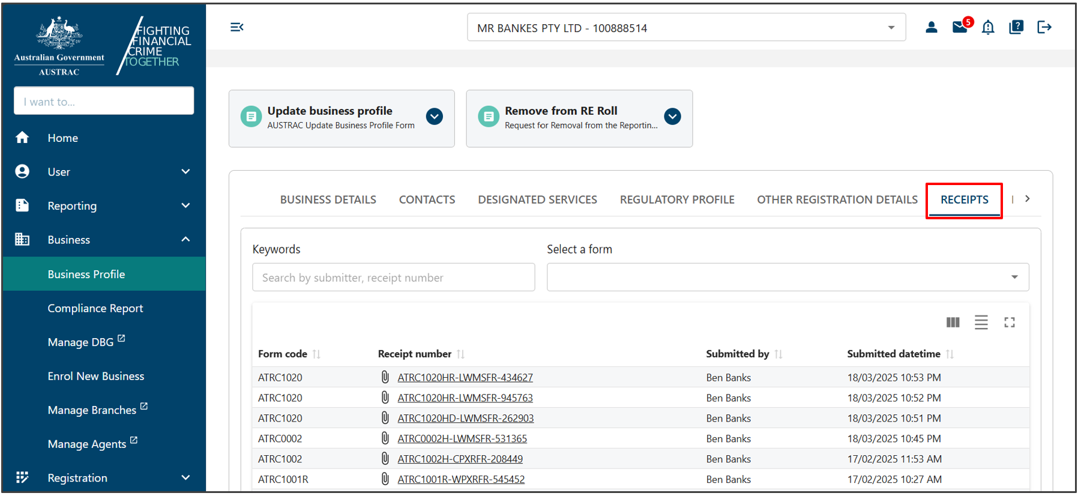Click the Remove from RE Roll form icon
Image resolution: width=1081 pixels, height=501 pixels.
[488, 116]
